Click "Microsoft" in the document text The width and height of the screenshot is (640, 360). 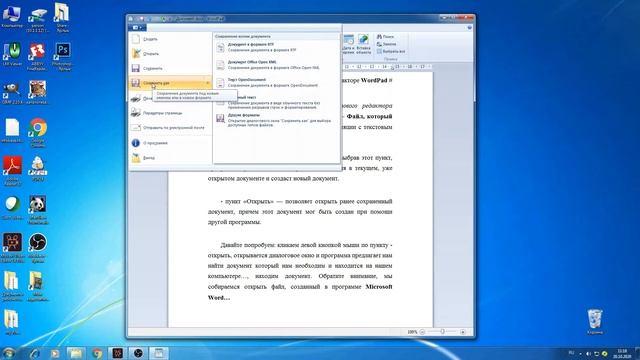click(x=378, y=287)
